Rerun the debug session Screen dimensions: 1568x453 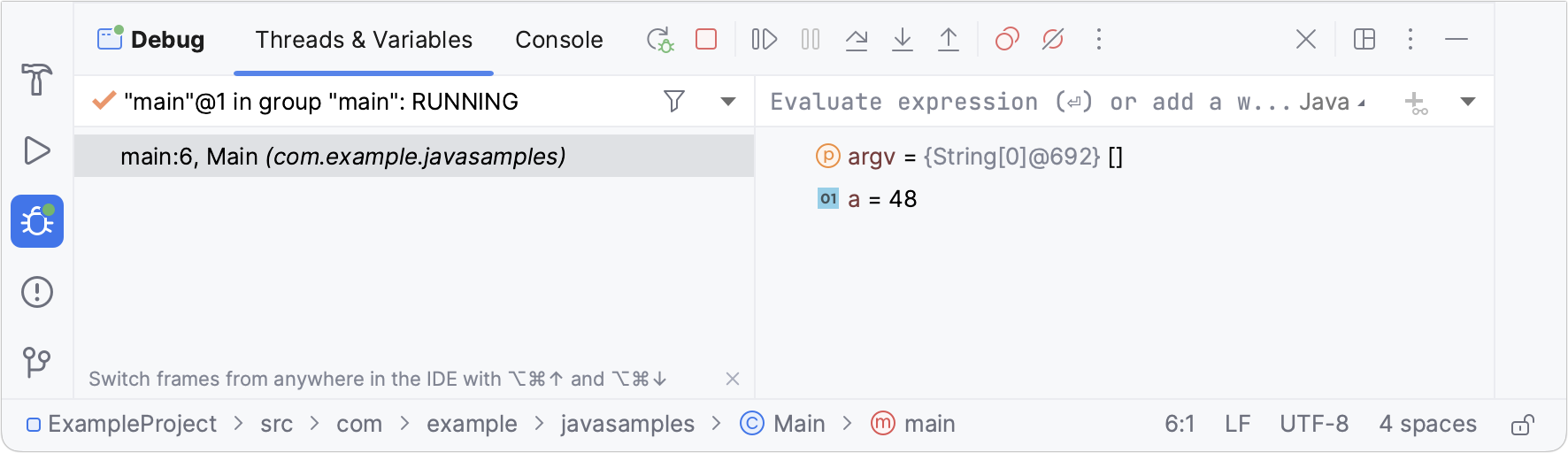(x=660, y=40)
